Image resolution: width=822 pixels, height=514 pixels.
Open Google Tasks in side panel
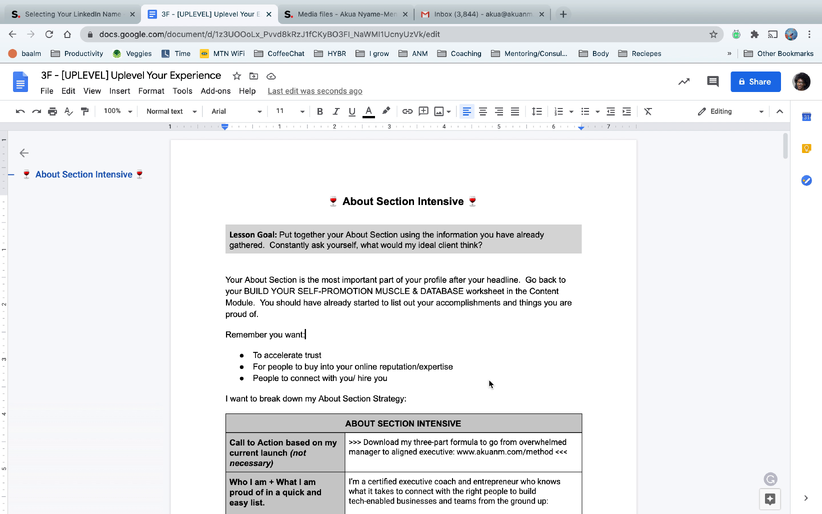[806, 180]
